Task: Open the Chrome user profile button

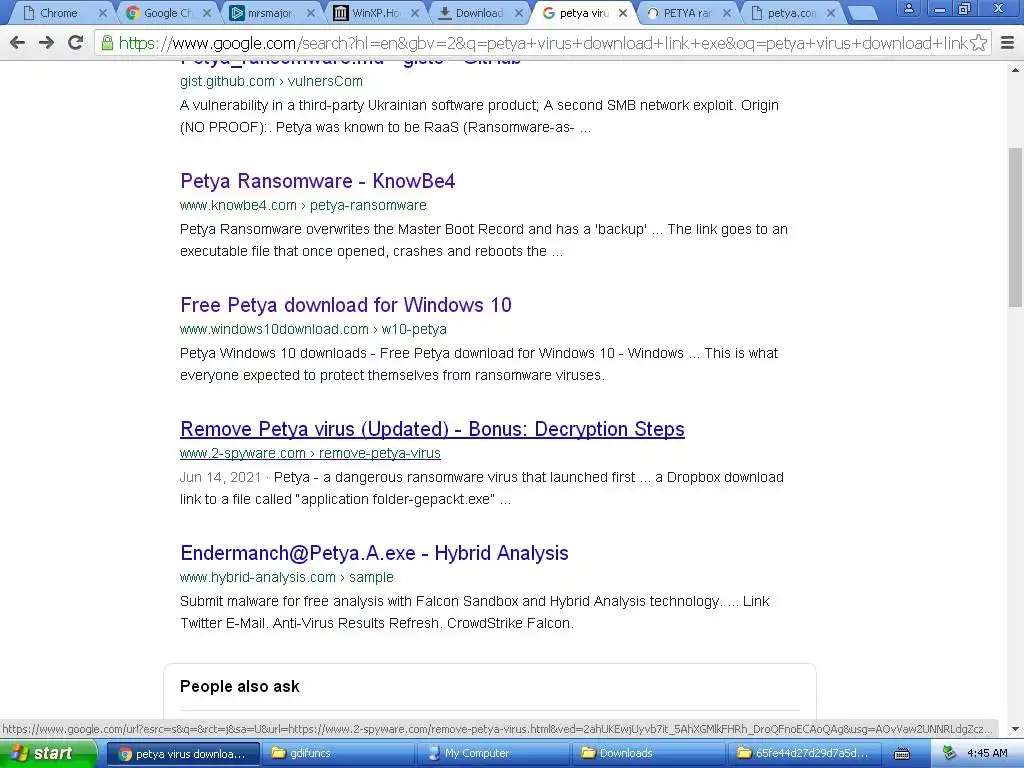Action: coord(908,8)
